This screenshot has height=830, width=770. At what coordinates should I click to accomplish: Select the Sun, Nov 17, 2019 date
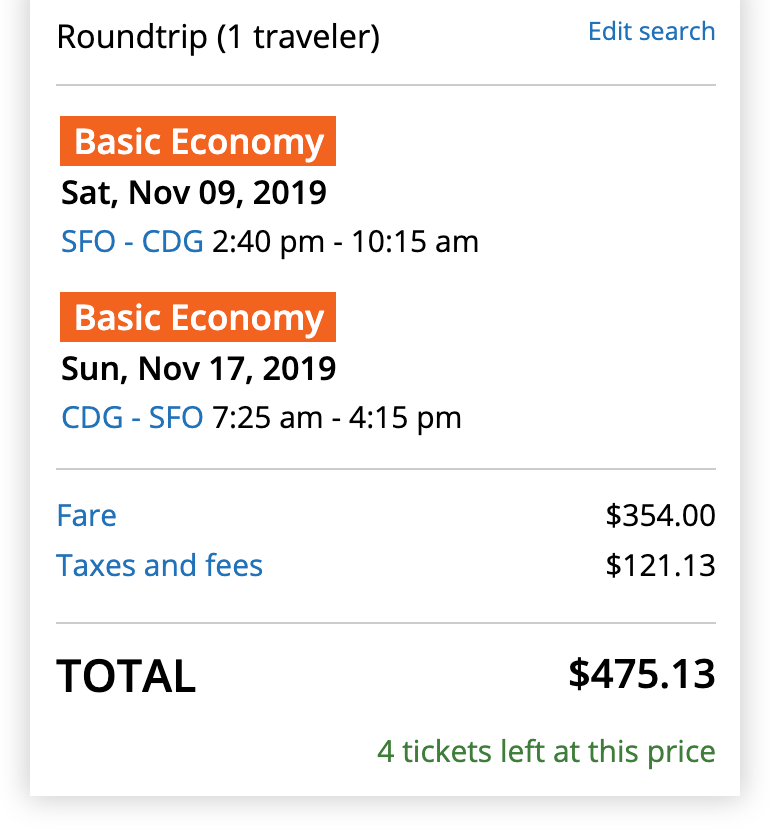pyautogui.click(x=199, y=368)
